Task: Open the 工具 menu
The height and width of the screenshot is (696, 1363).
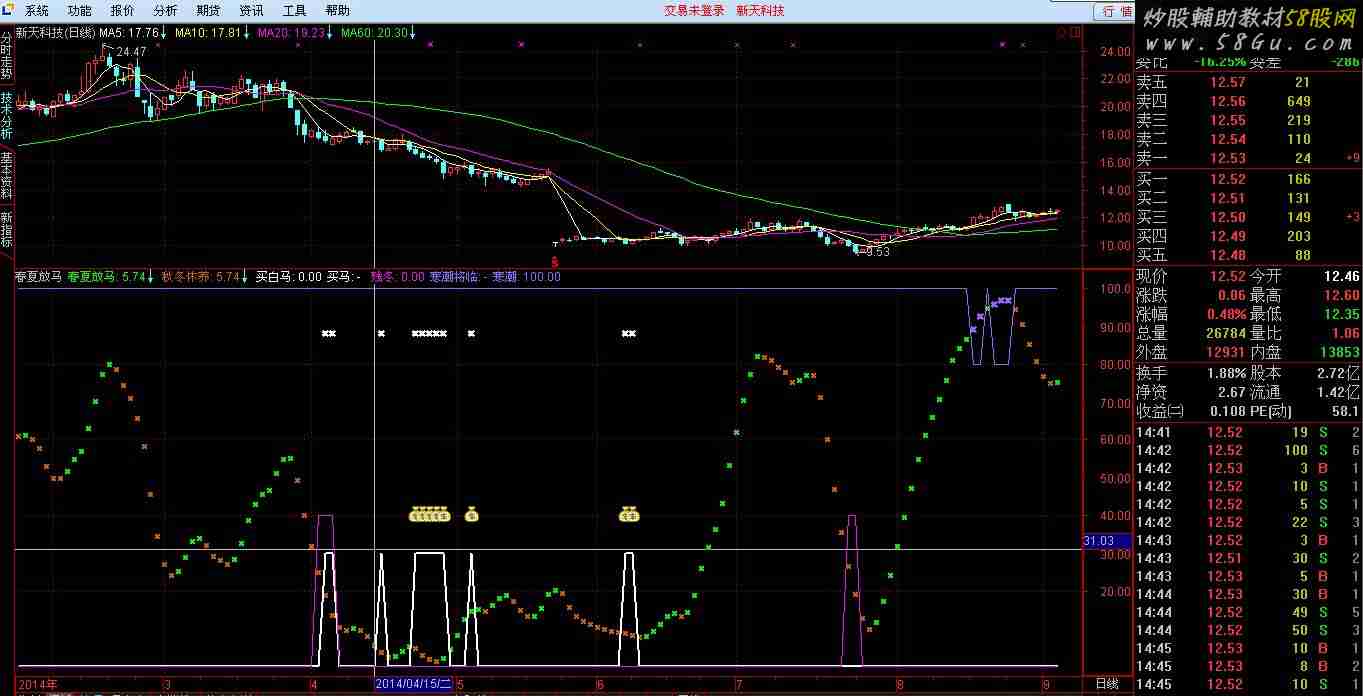Action: (295, 11)
